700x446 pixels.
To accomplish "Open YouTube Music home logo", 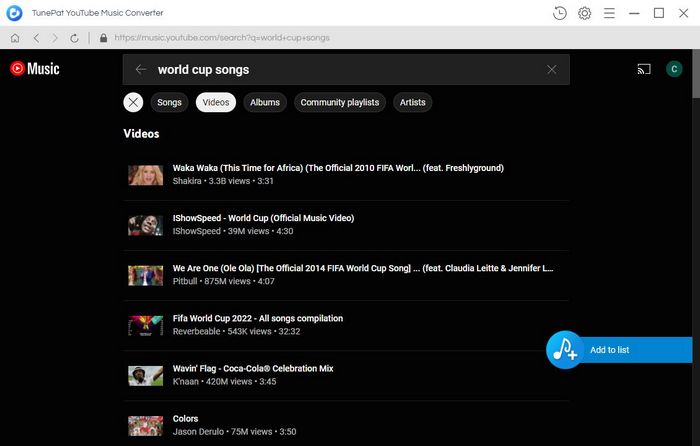I will 35,69.
